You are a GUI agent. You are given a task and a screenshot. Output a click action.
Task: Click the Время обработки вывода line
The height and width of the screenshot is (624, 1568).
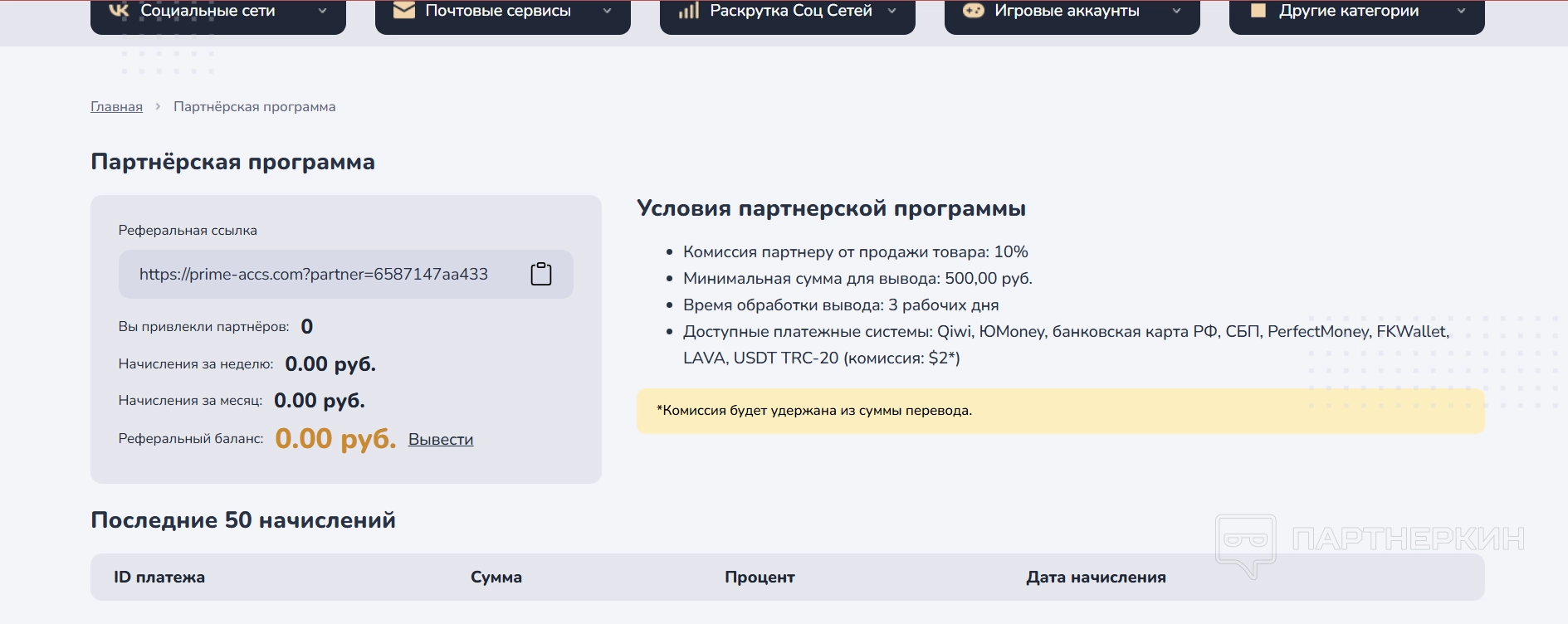[x=841, y=305]
